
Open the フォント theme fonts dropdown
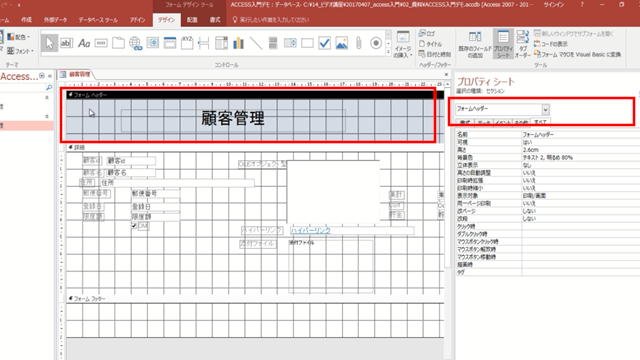tap(20, 51)
